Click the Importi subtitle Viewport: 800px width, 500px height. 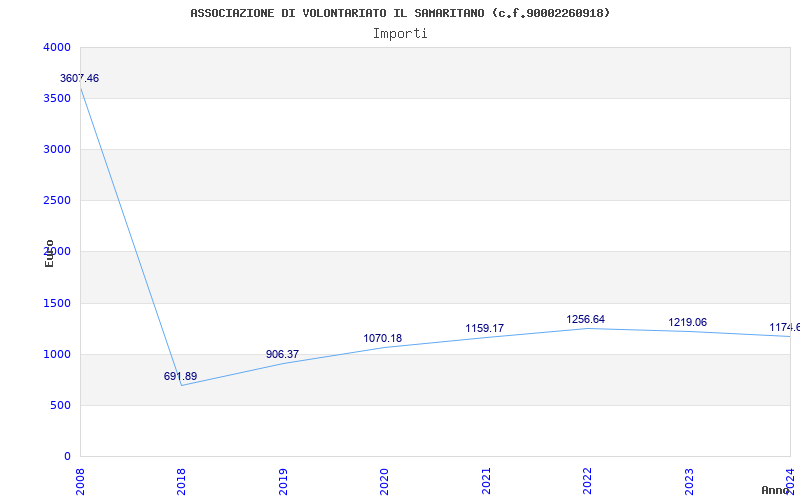[x=400, y=34]
